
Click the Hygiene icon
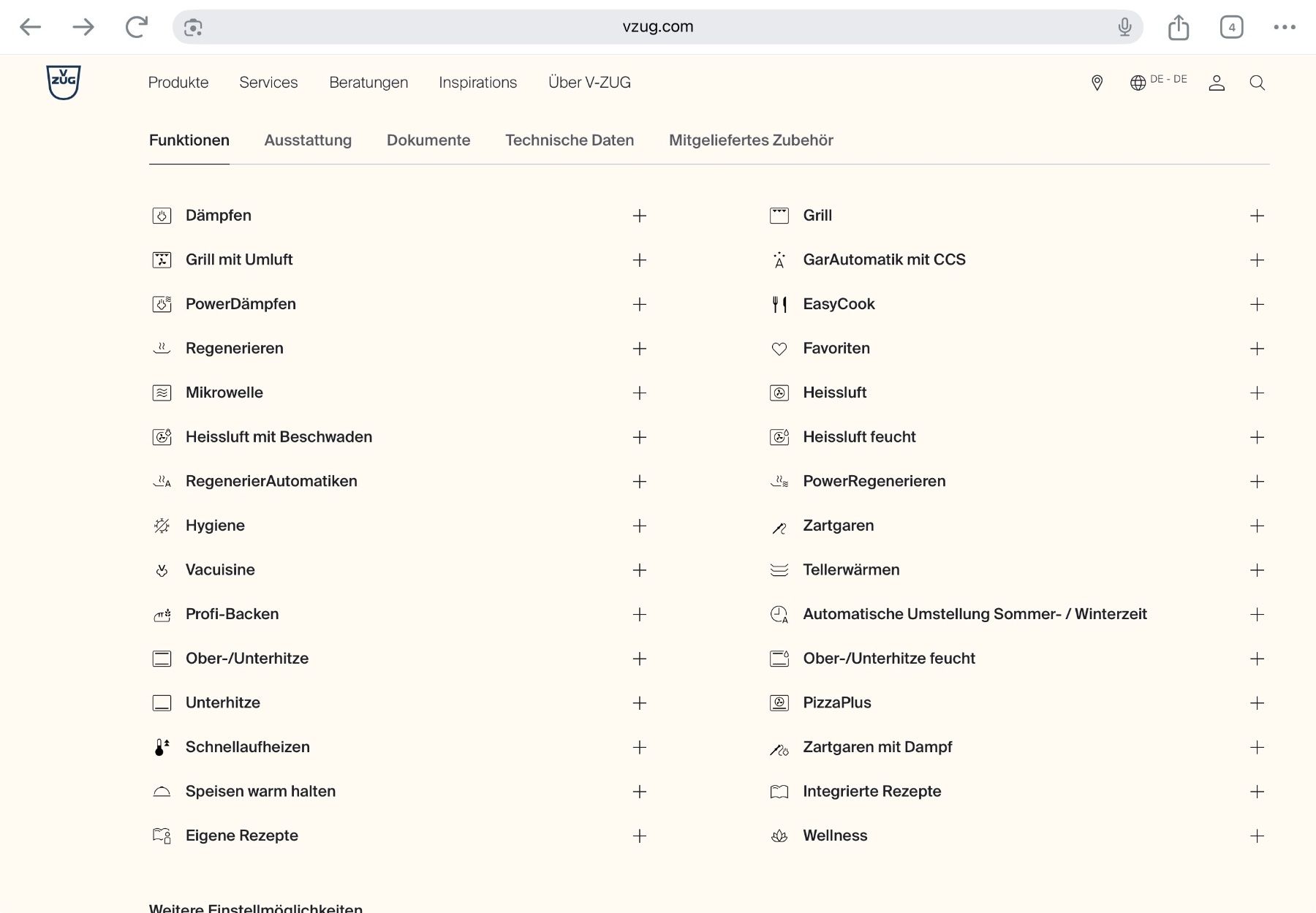point(162,526)
